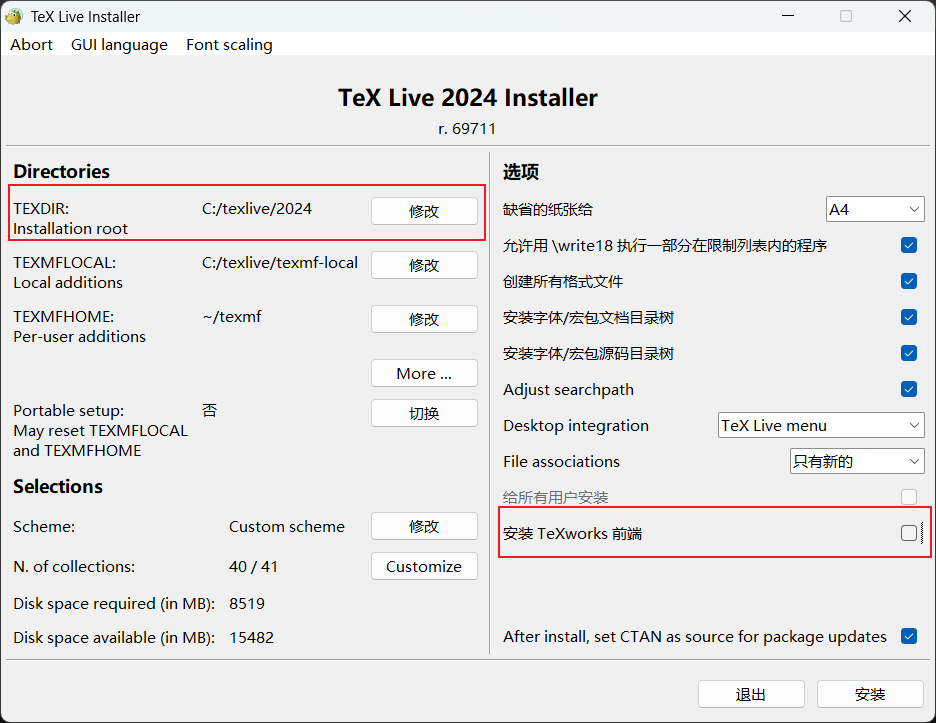The width and height of the screenshot is (936, 723).
Task: Click the 安装 button
Action: click(x=870, y=694)
